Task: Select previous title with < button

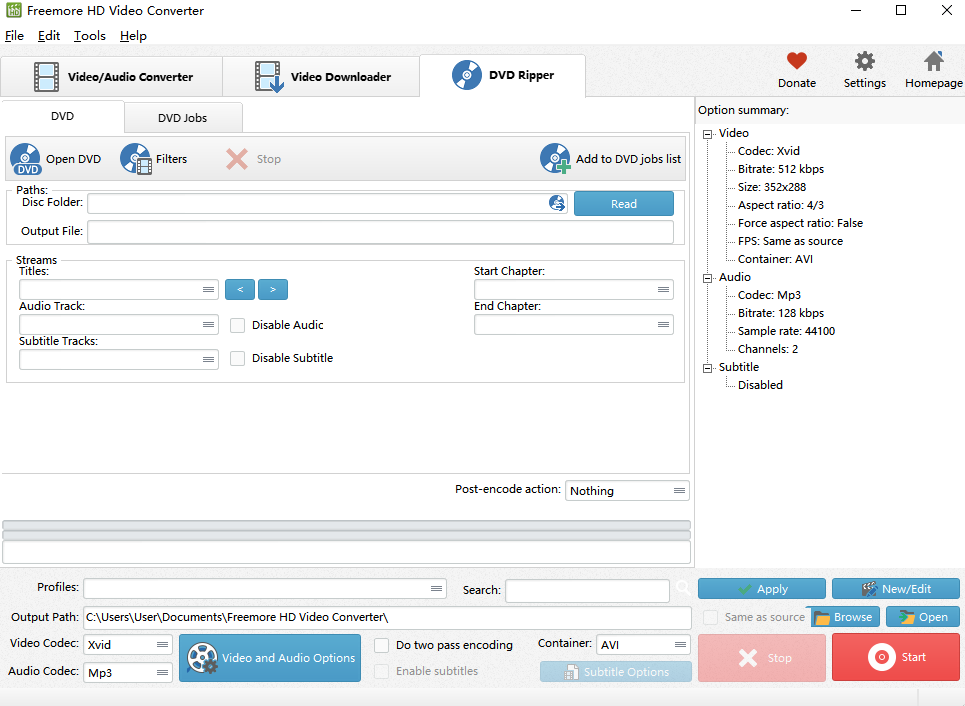Action: pos(240,289)
